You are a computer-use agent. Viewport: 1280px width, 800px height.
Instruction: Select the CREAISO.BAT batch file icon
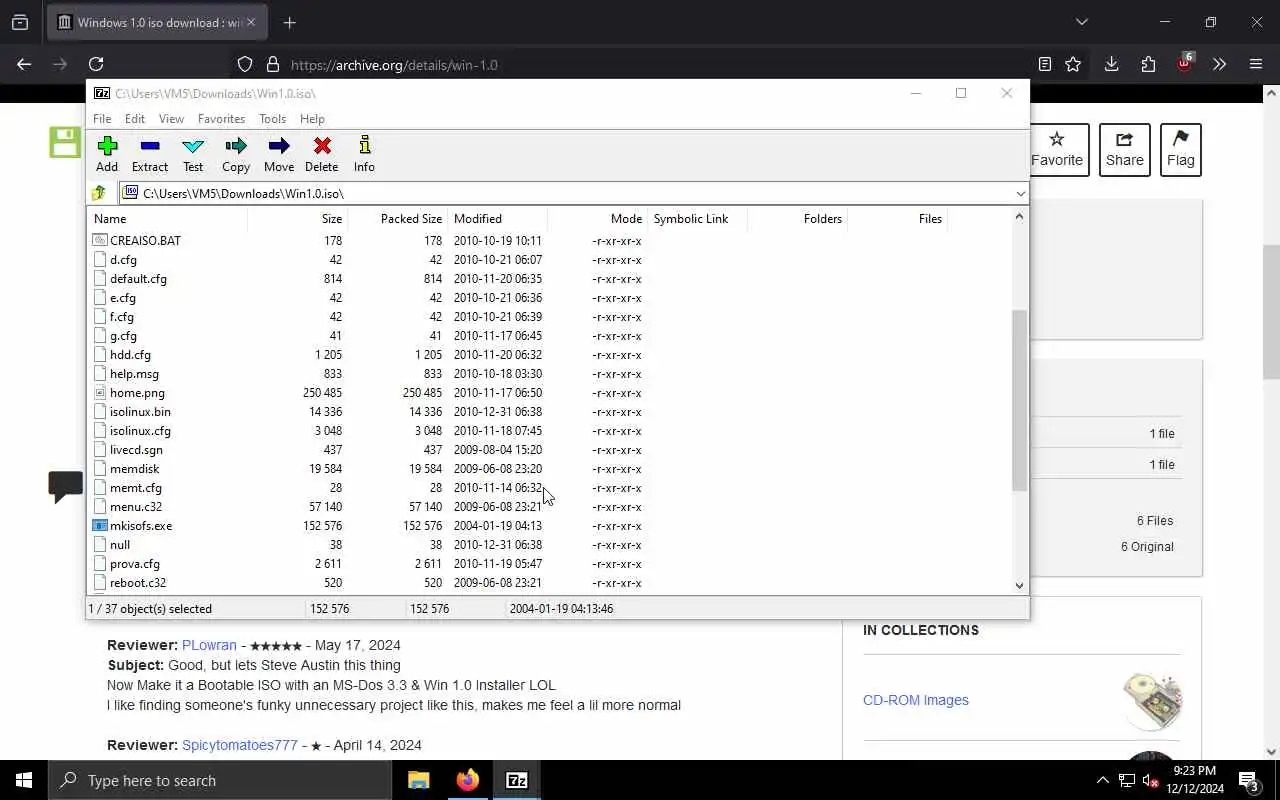tap(99, 241)
